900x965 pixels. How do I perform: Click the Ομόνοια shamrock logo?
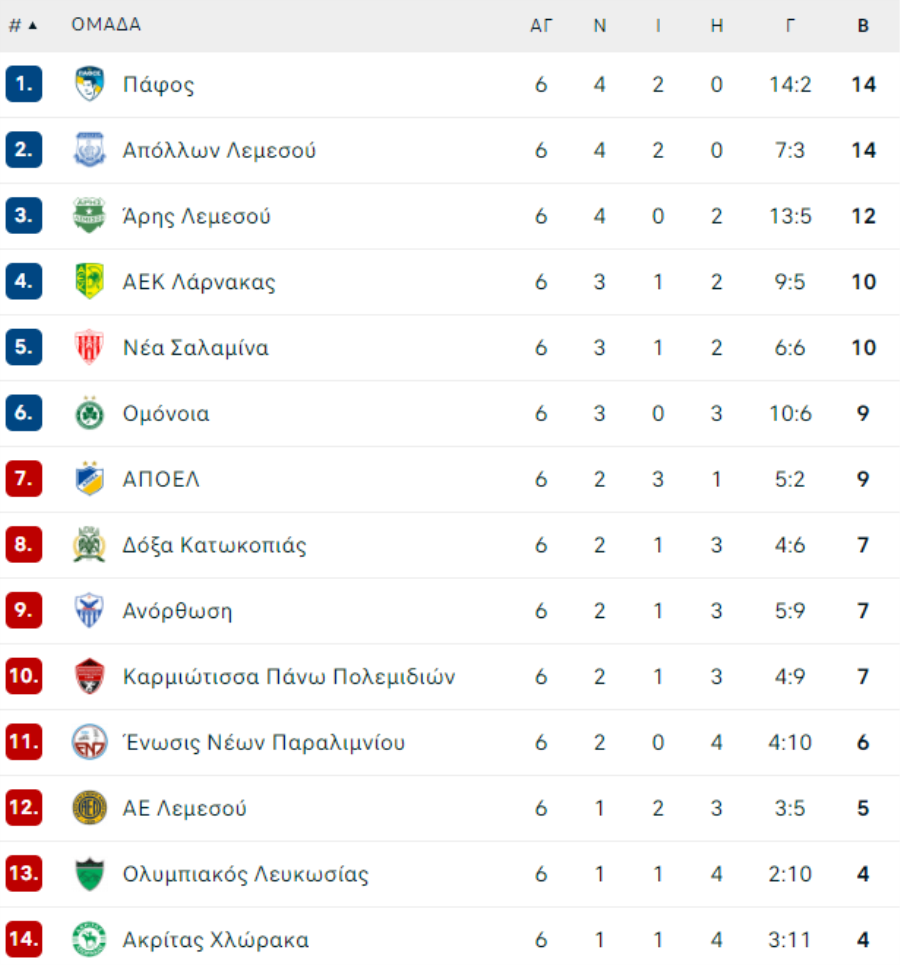tap(89, 413)
